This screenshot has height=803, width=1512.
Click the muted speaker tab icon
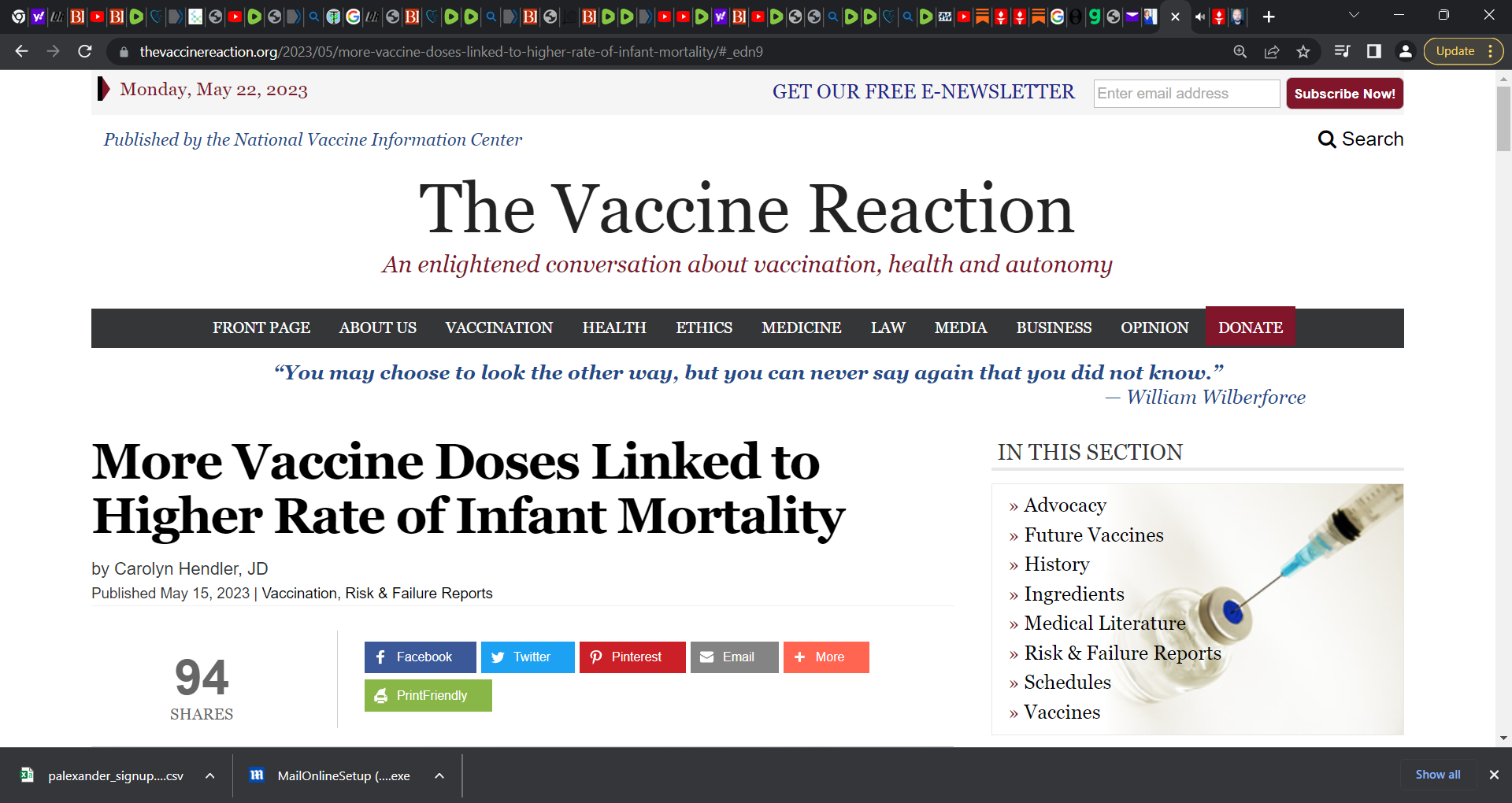(1199, 17)
